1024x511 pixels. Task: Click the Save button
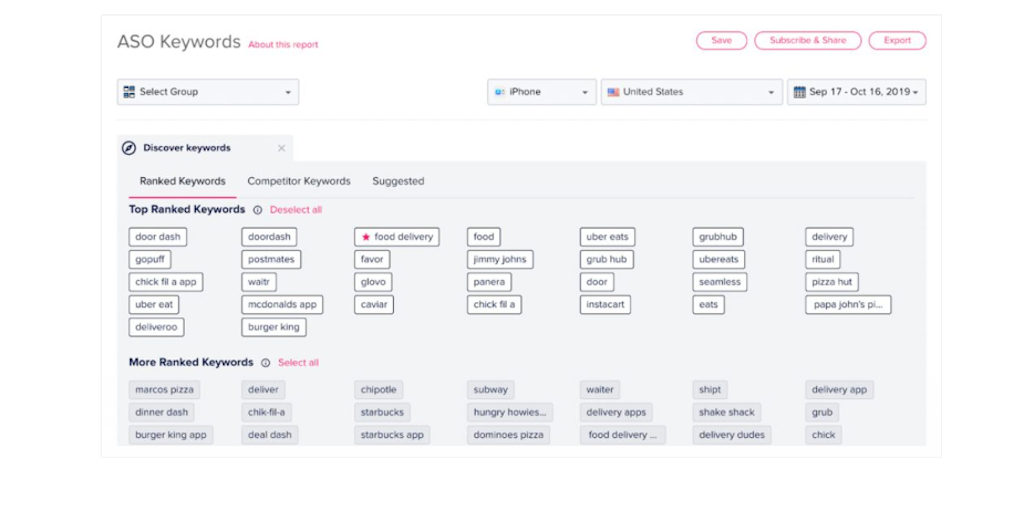pos(722,41)
